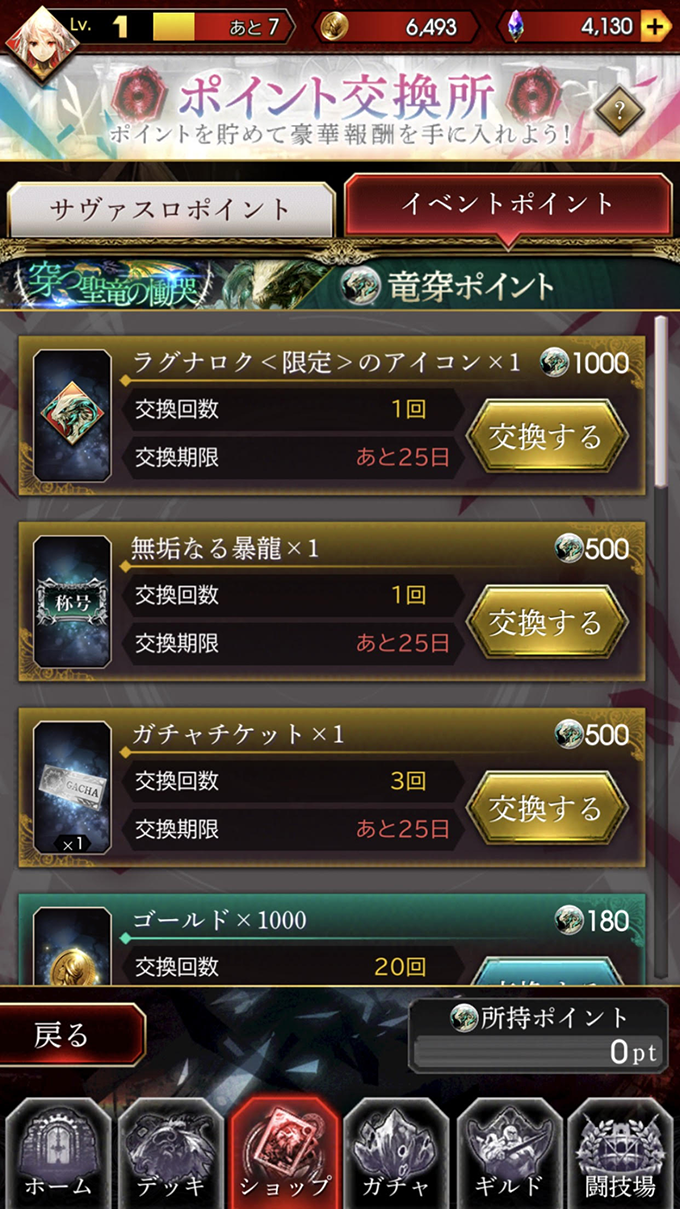Click the reward list scrollbar

coord(660,402)
